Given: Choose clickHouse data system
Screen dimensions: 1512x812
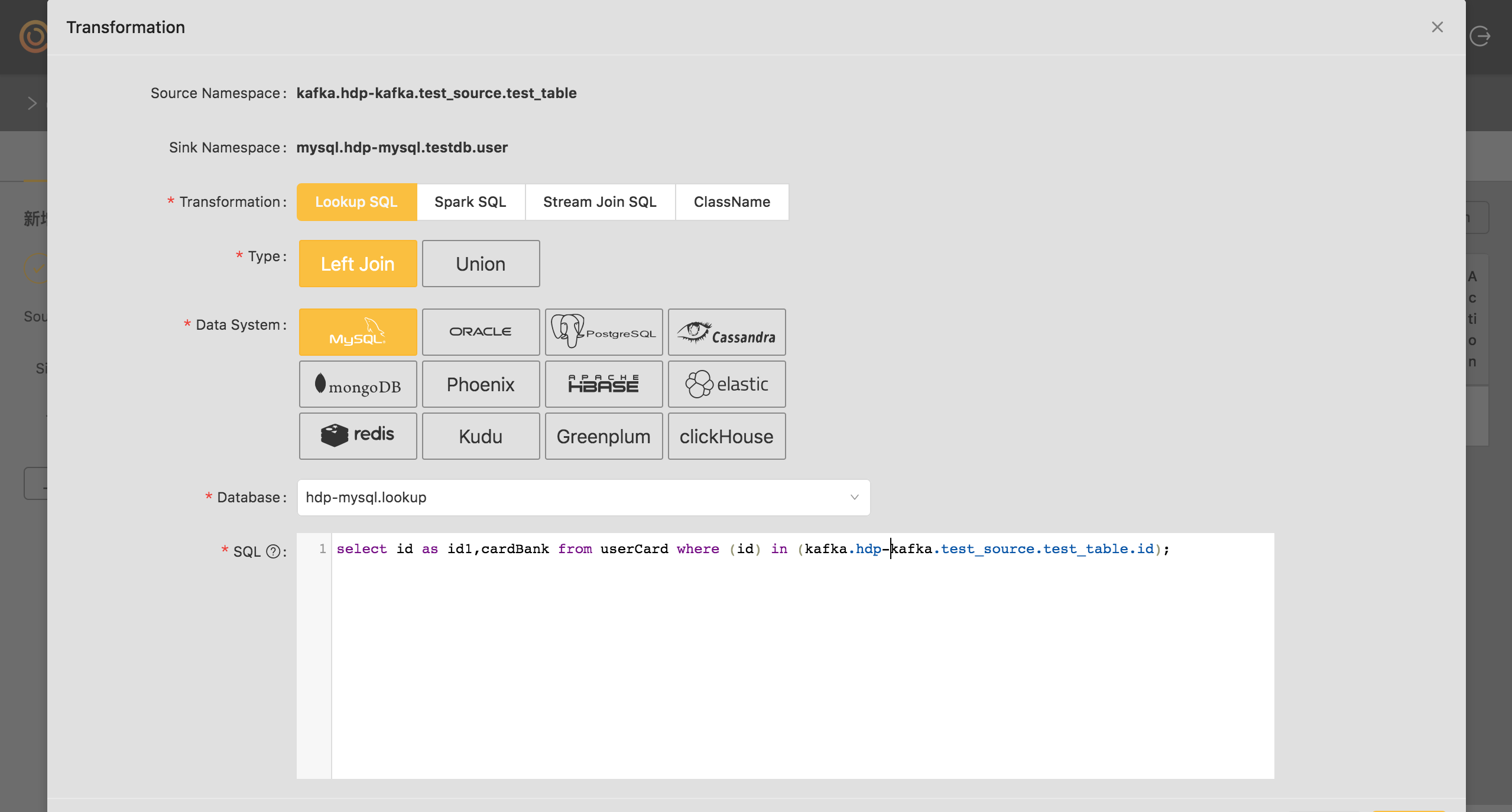Looking at the screenshot, I should [x=726, y=436].
